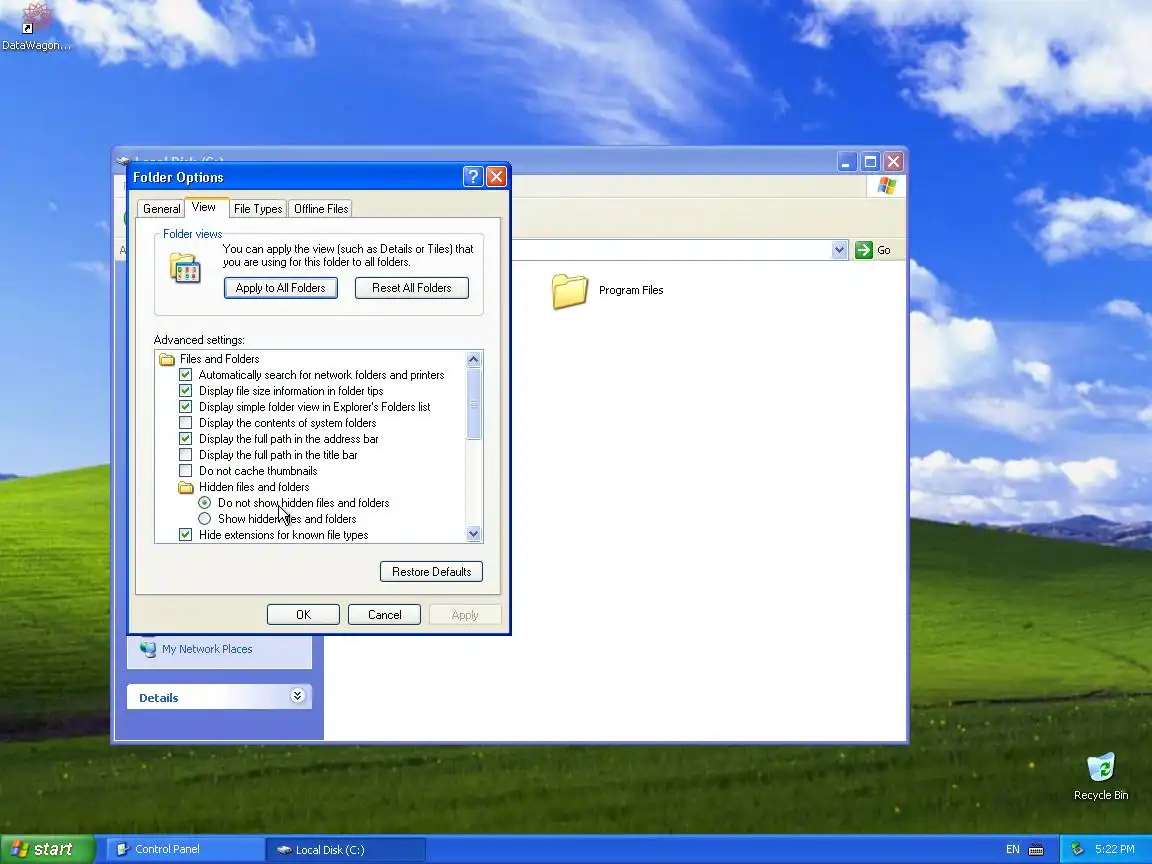Select the Program Files folder icon
This screenshot has width=1152, height=864.
pos(570,291)
